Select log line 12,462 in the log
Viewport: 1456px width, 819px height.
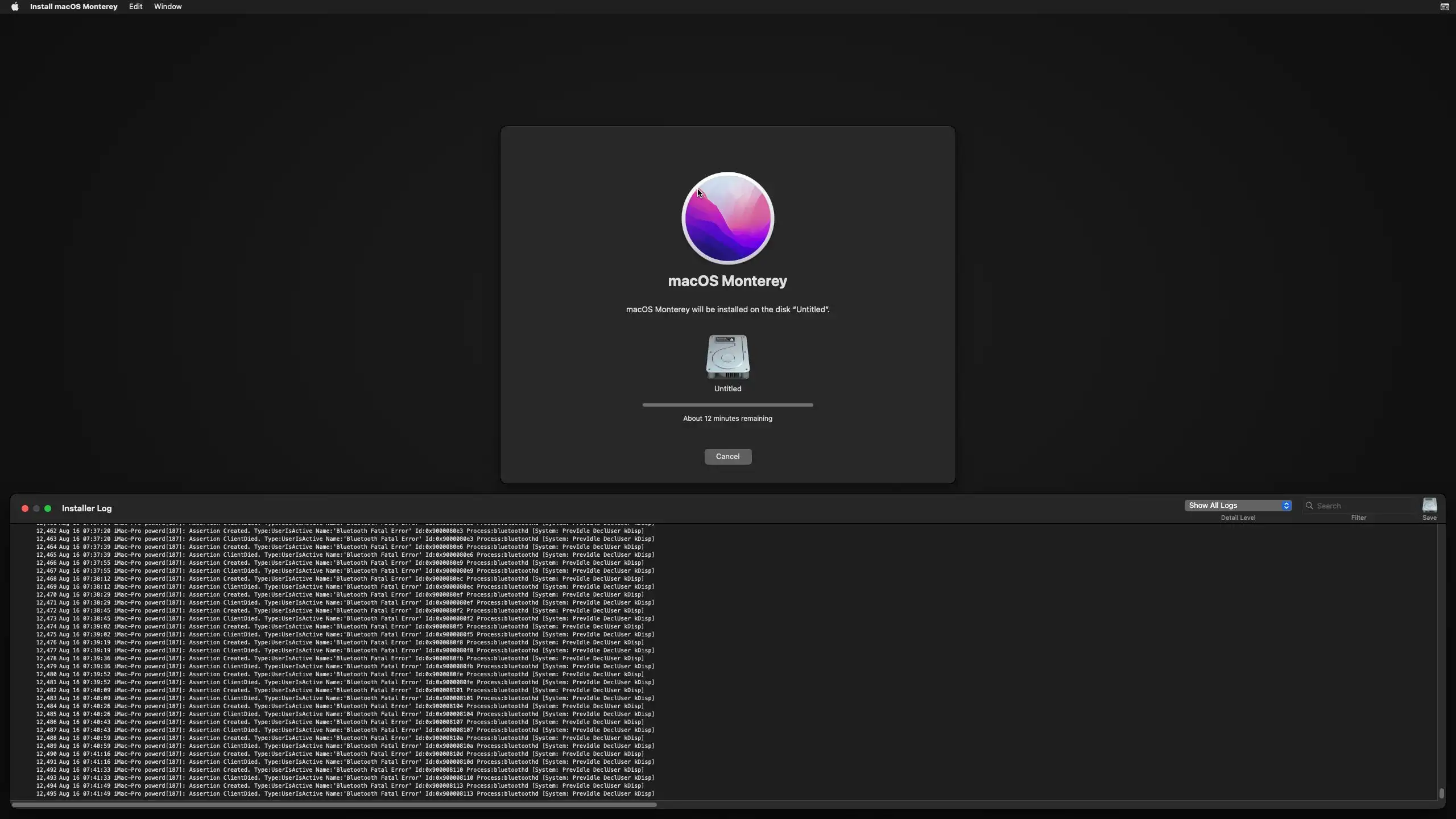(x=340, y=531)
